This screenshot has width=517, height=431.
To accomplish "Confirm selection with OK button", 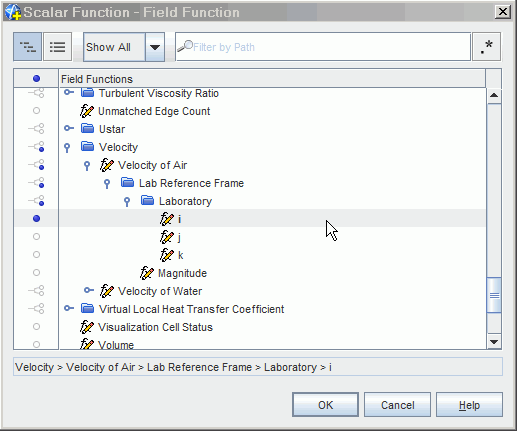I will [325, 405].
